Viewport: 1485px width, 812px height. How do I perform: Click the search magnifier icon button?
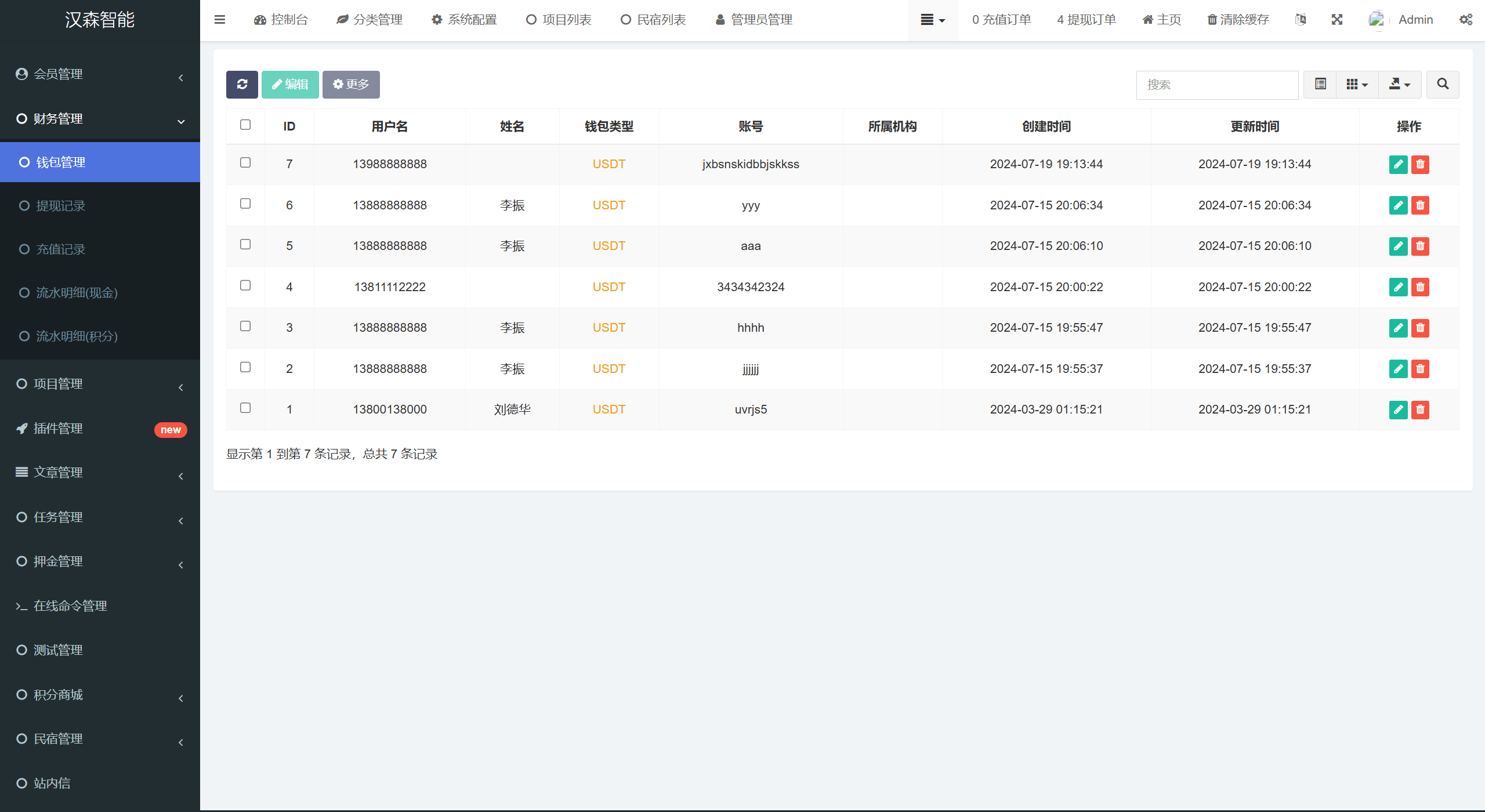point(1443,85)
